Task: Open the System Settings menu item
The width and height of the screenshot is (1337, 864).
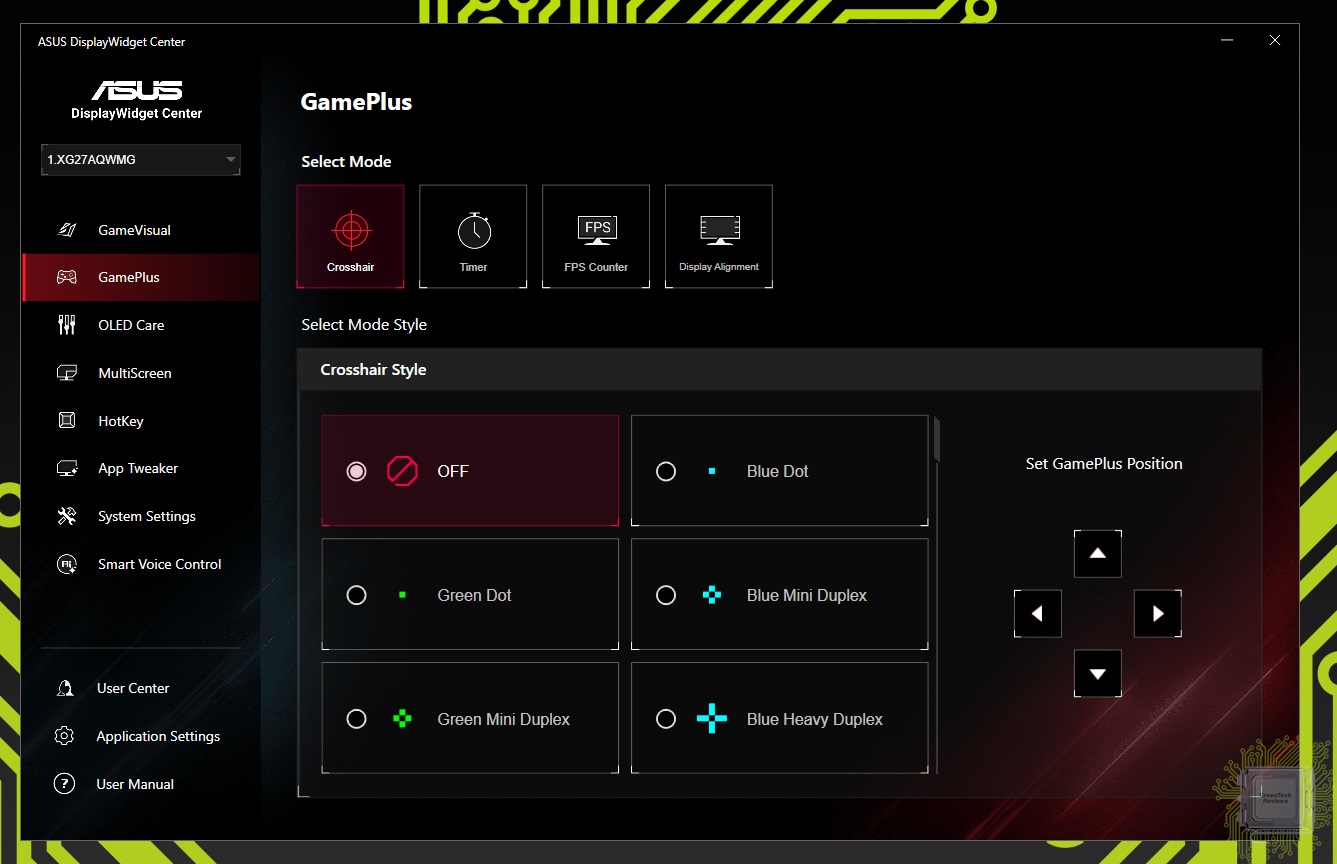Action: [x=146, y=516]
